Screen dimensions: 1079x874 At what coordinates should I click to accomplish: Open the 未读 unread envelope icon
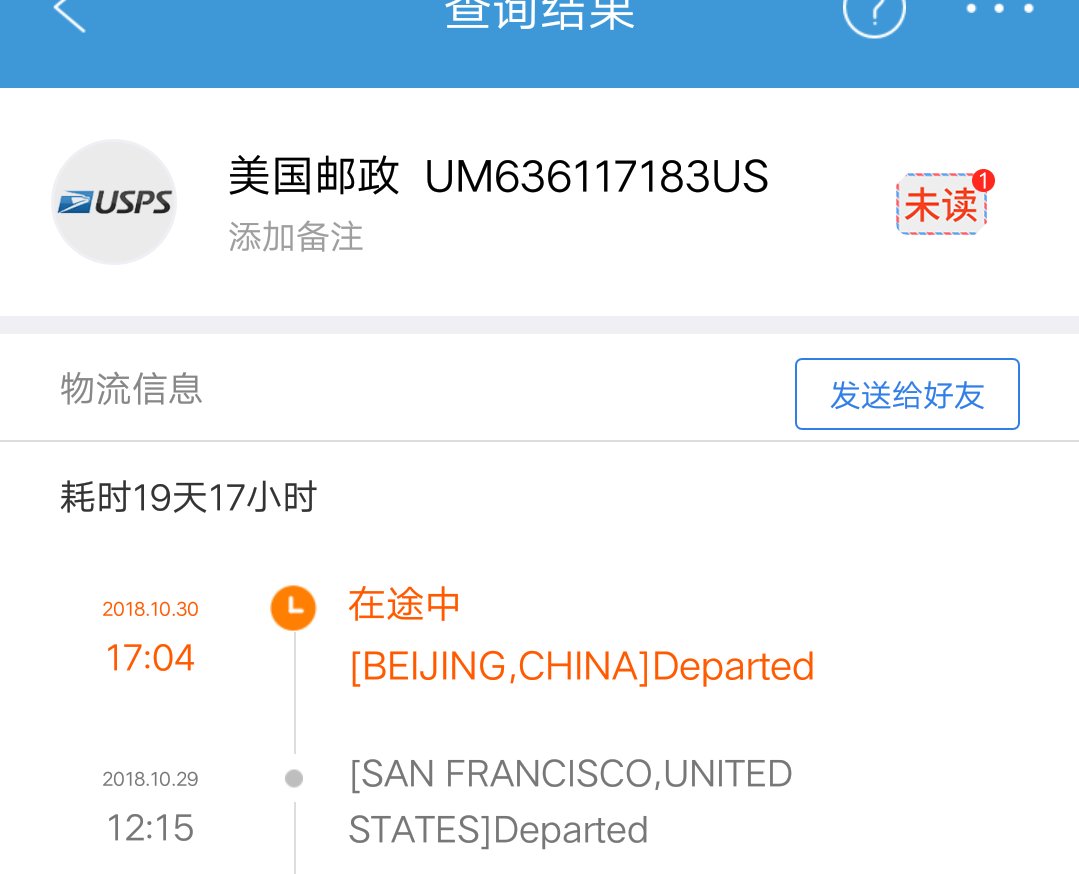coord(940,205)
